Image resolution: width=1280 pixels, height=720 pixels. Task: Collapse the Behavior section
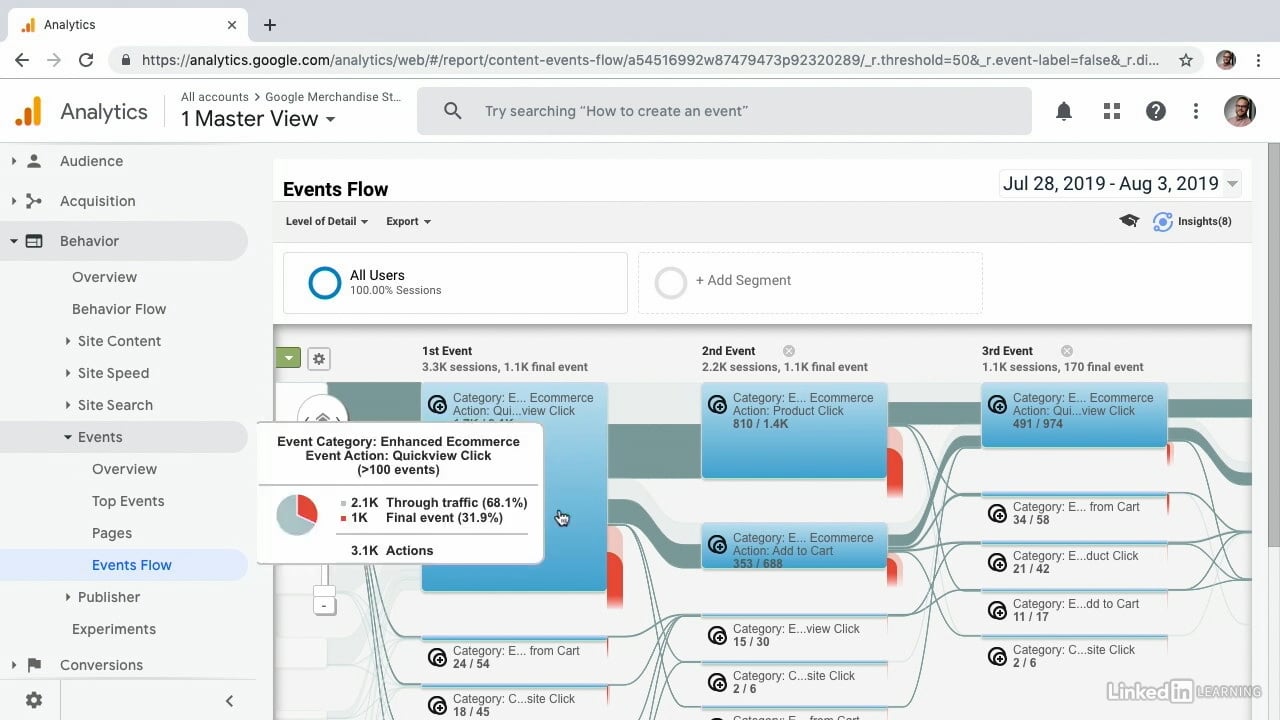click(x=14, y=241)
